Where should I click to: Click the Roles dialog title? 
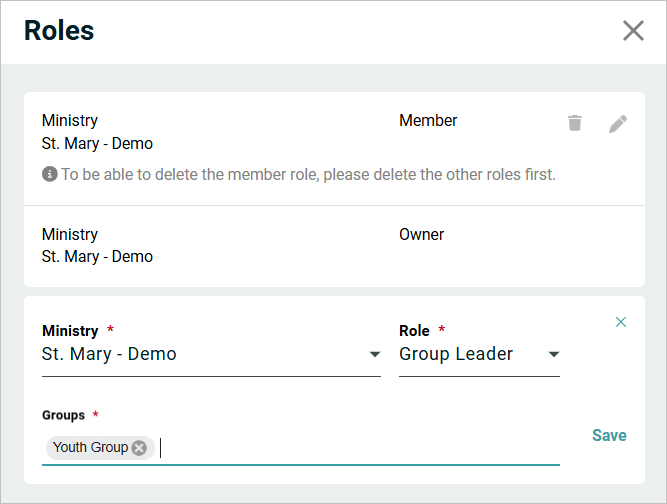pyautogui.click(x=59, y=31)
